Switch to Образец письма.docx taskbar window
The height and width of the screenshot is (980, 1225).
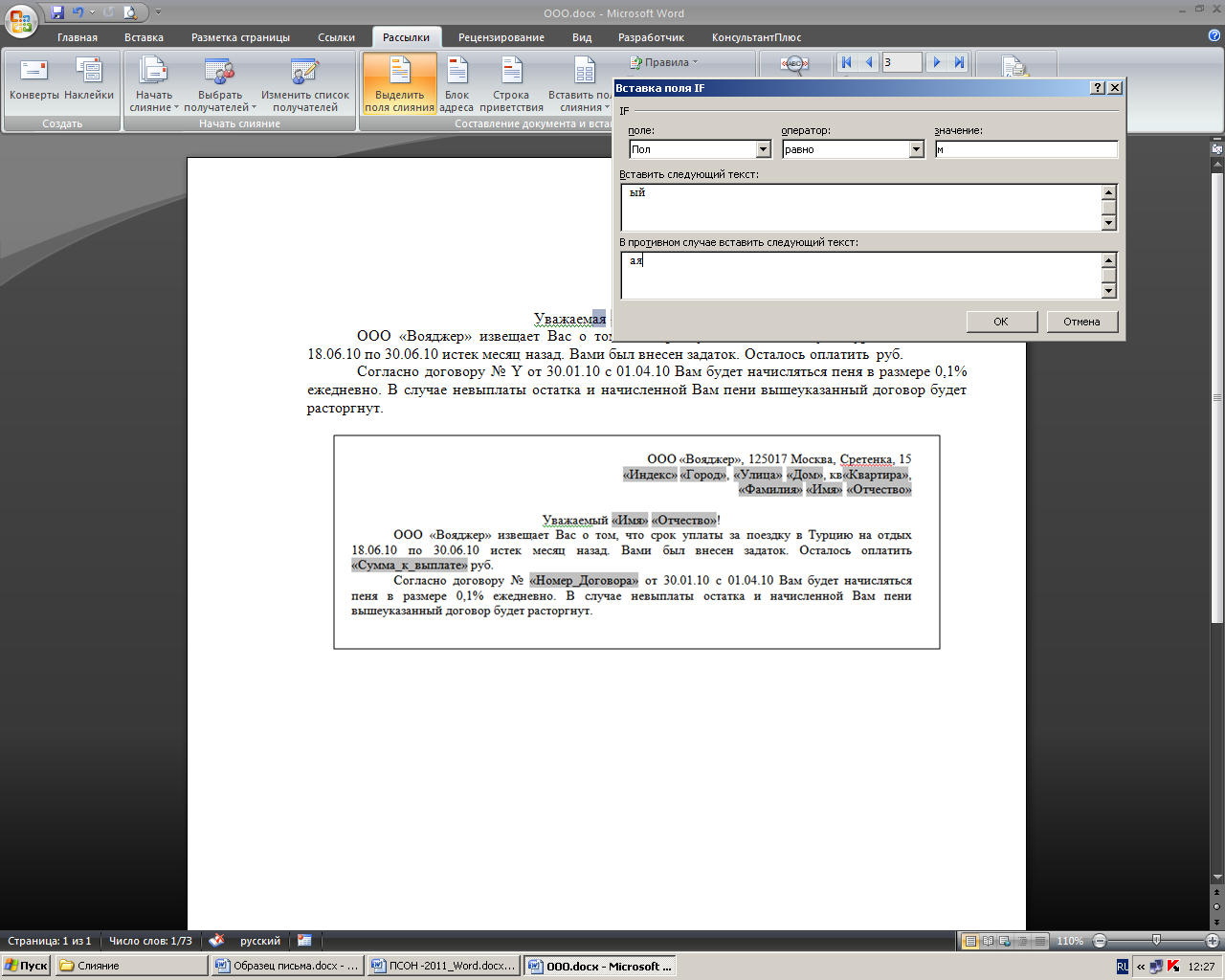pyautogui.click(x=287, y=966)
